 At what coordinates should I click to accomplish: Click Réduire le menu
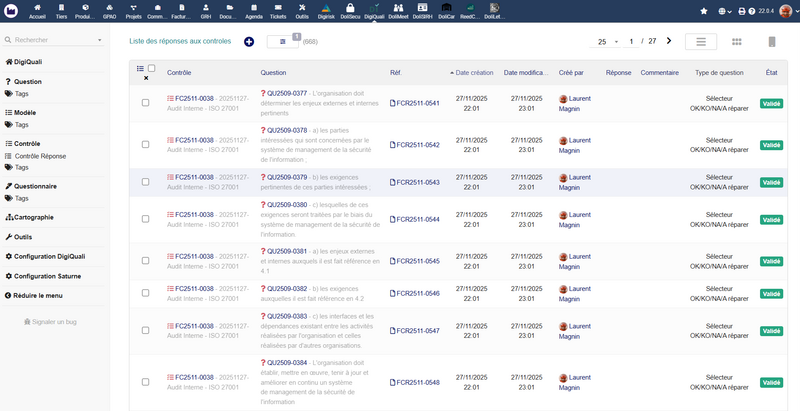coord(34,296)
